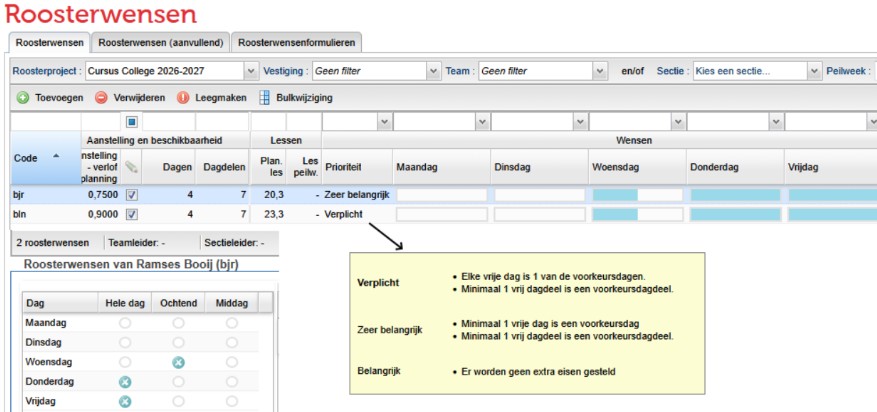This screenshot has height=412, width=877.
Task: Click the green Toevoegen plus icon
Action: pos(22,98)
